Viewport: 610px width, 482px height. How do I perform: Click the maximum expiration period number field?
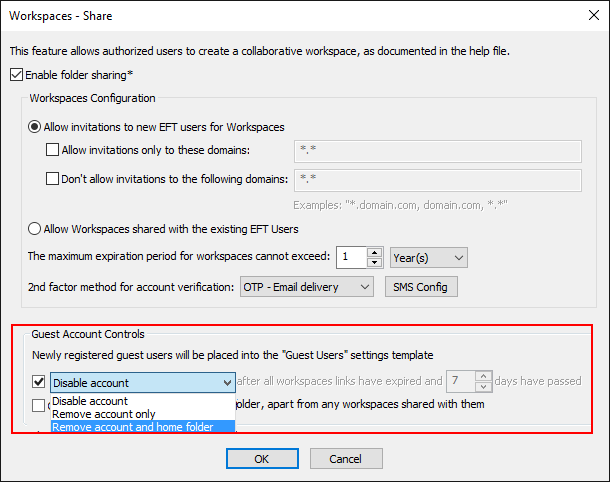click(351, 257)
